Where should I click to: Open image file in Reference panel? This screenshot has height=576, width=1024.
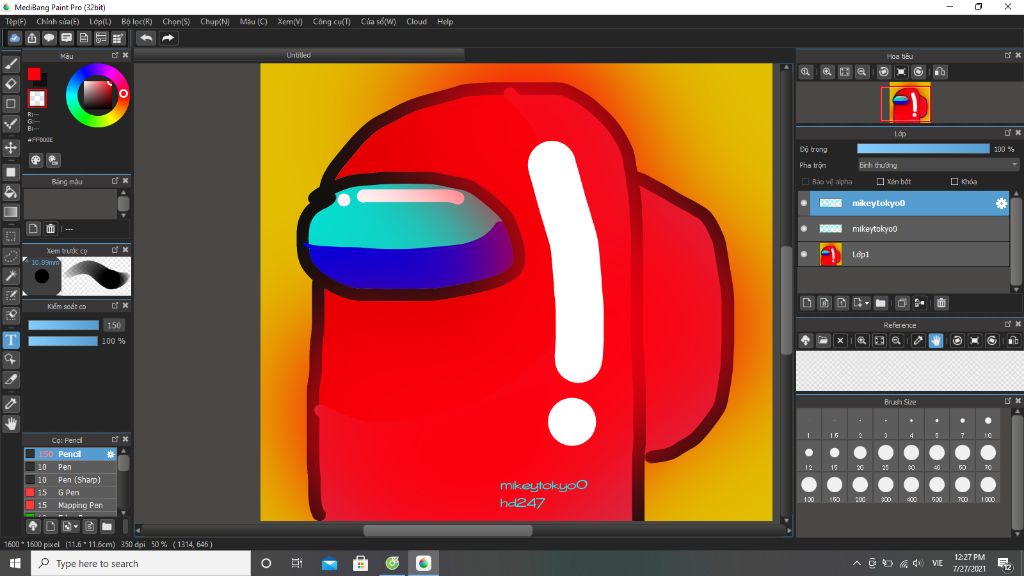pyautogui.click(x=823, y=340)
